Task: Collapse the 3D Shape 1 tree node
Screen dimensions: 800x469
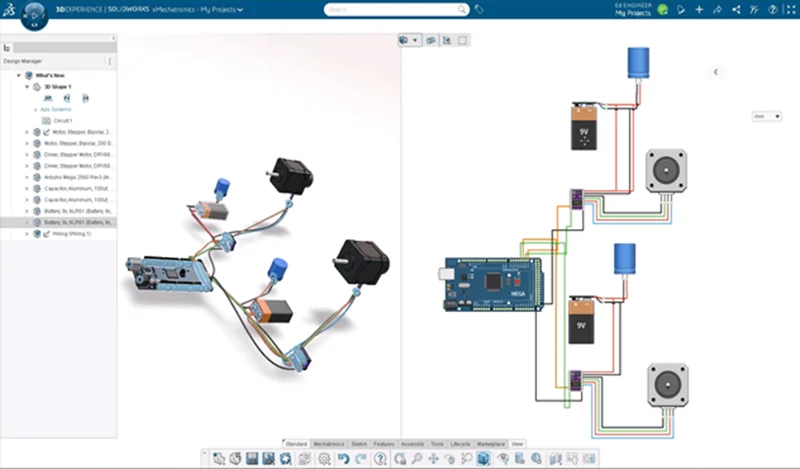Action: click(27, 87)
